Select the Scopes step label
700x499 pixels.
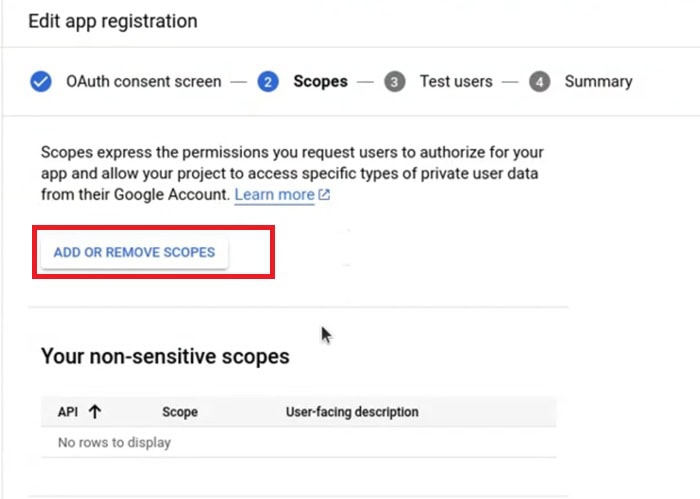(x=321, y=82)
